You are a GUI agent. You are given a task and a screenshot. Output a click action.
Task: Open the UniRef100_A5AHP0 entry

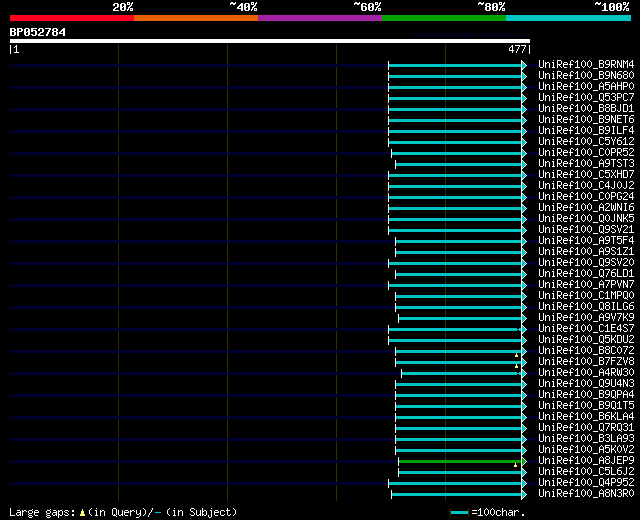point(586,87)
